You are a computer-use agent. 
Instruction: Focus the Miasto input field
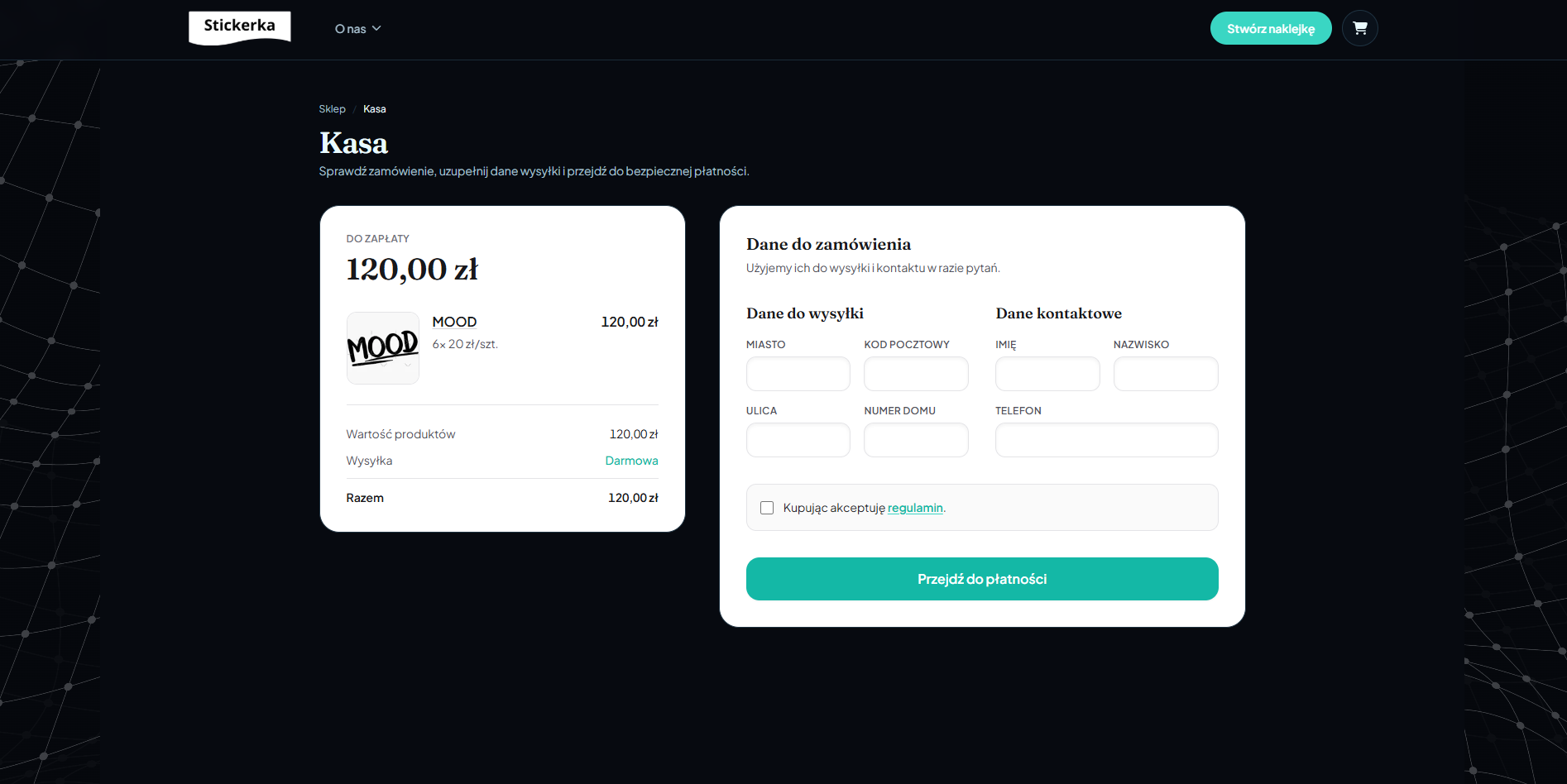[798, 374]
